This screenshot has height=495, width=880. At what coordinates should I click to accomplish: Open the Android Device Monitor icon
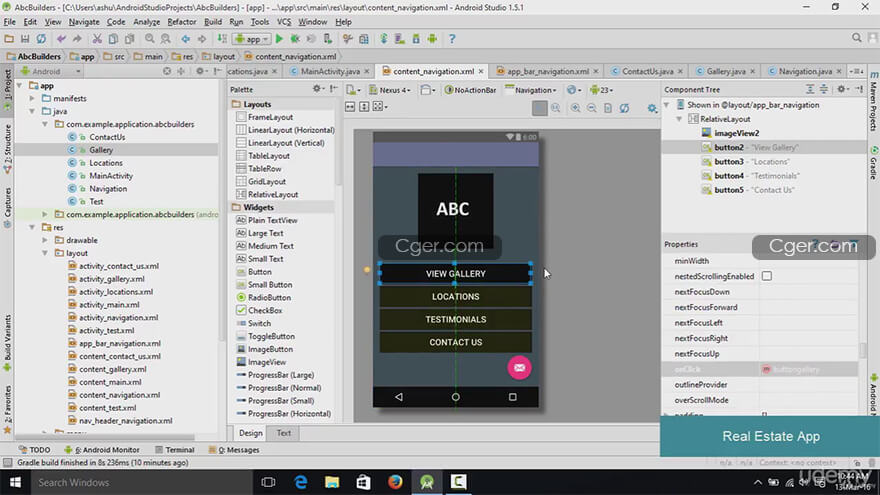click(x=432, y=39)
